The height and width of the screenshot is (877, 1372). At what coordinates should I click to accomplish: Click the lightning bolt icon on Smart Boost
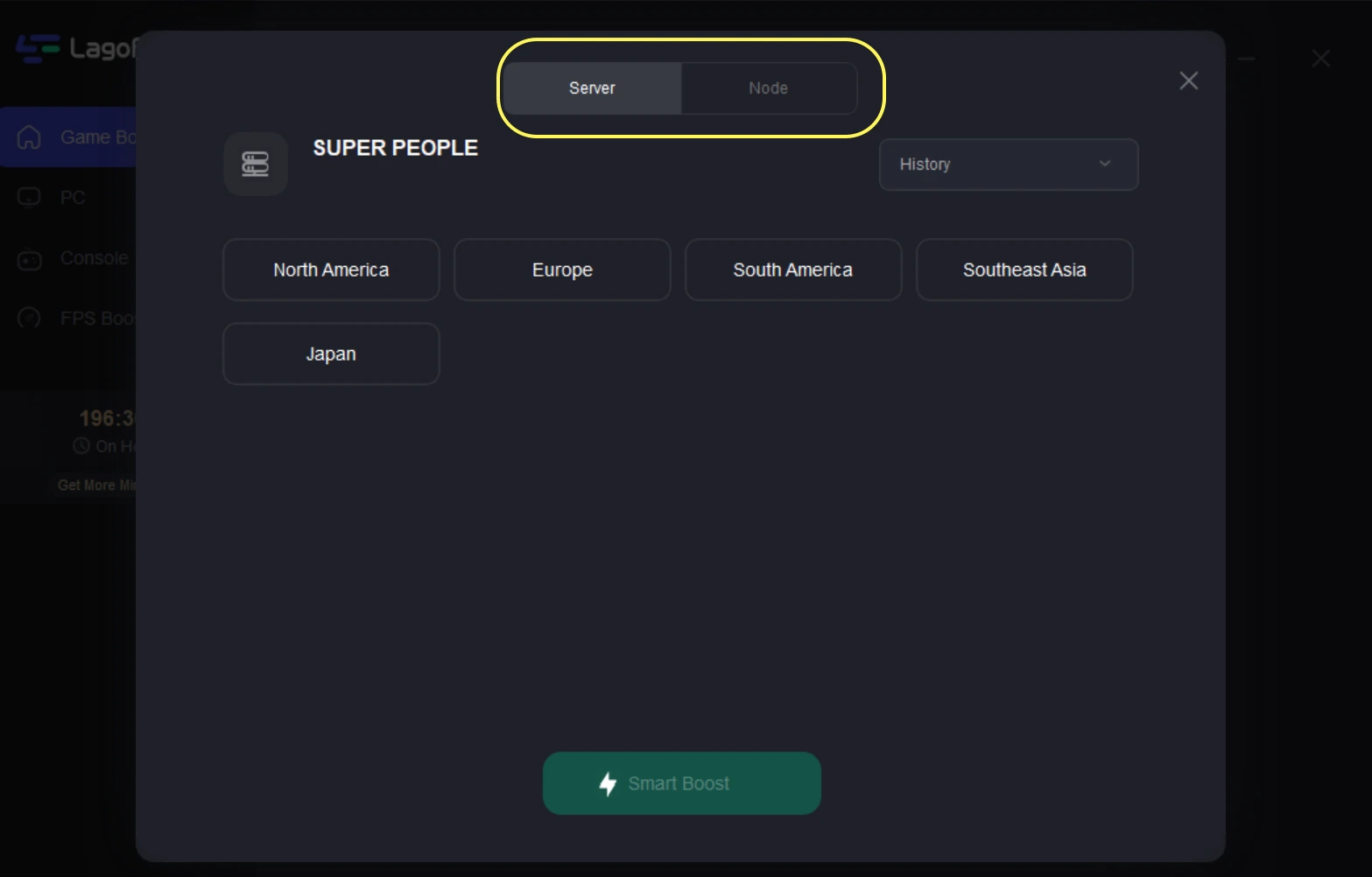click(x=608, y=783)
